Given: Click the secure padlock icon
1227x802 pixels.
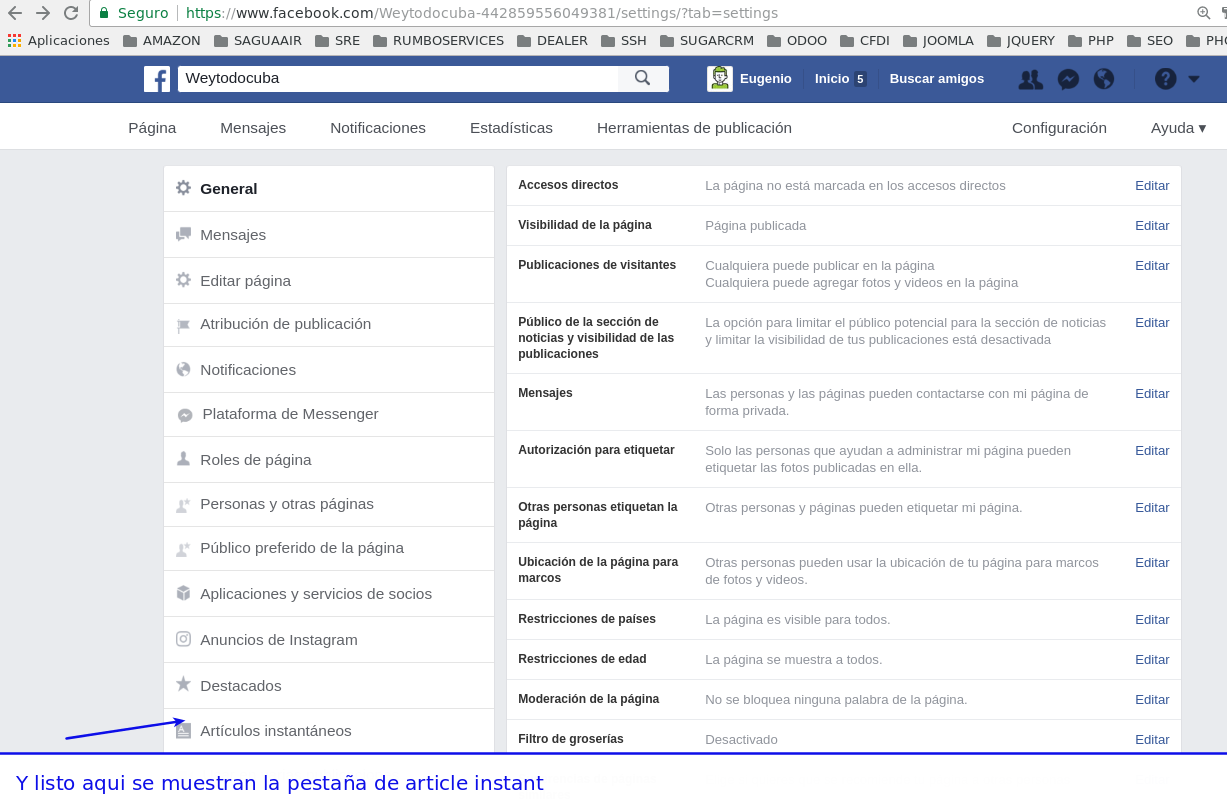Looking at the screenshot, I should tap(104, 13).
